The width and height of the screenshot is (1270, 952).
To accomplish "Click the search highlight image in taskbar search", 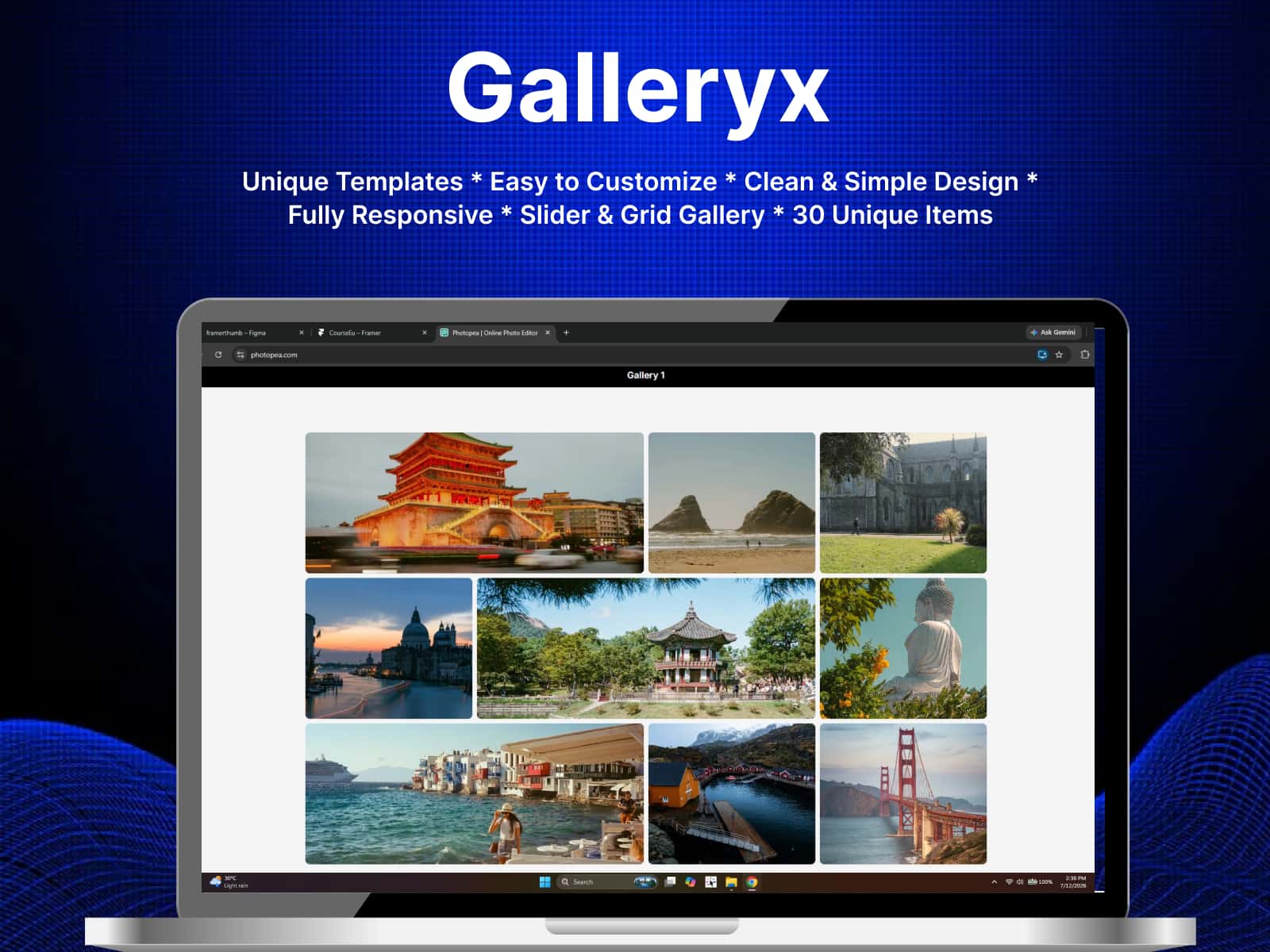I will click(645, 882).
